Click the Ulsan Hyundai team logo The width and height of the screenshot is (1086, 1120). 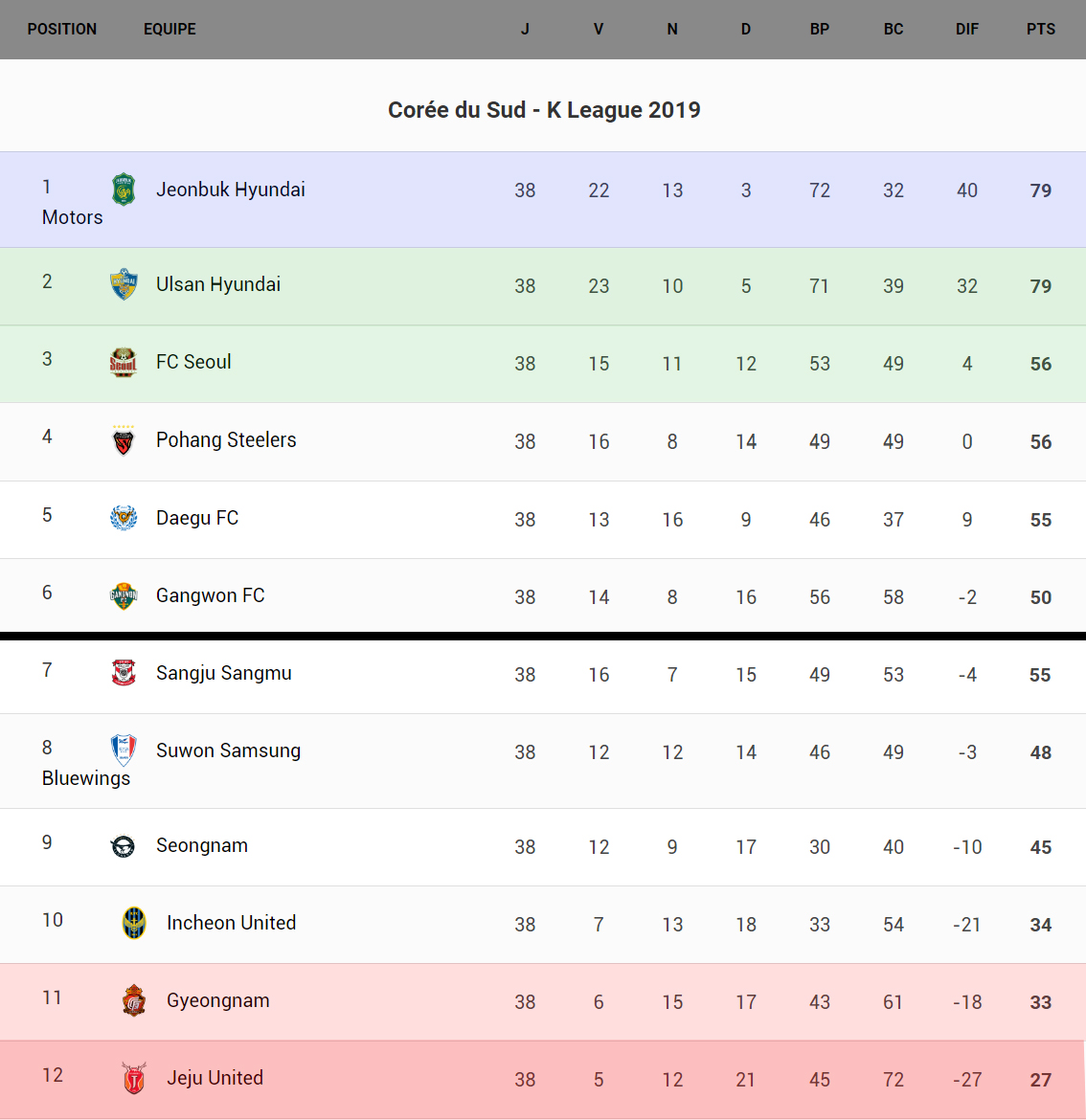[x=124, y=284]
